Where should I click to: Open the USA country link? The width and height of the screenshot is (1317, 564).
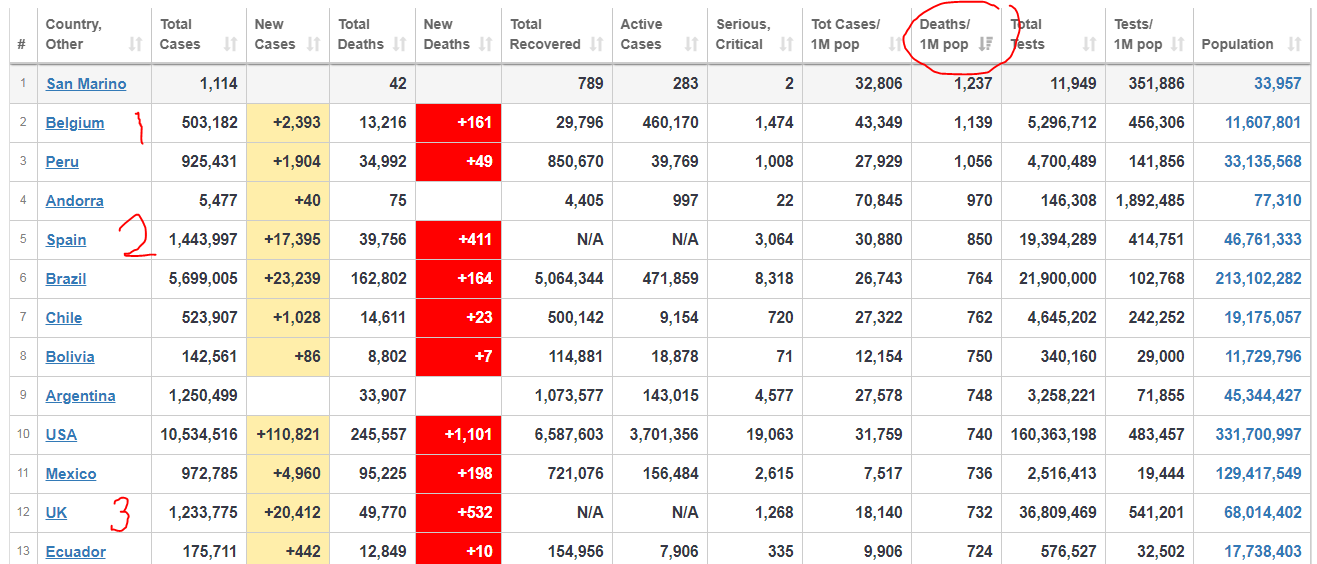61,435
